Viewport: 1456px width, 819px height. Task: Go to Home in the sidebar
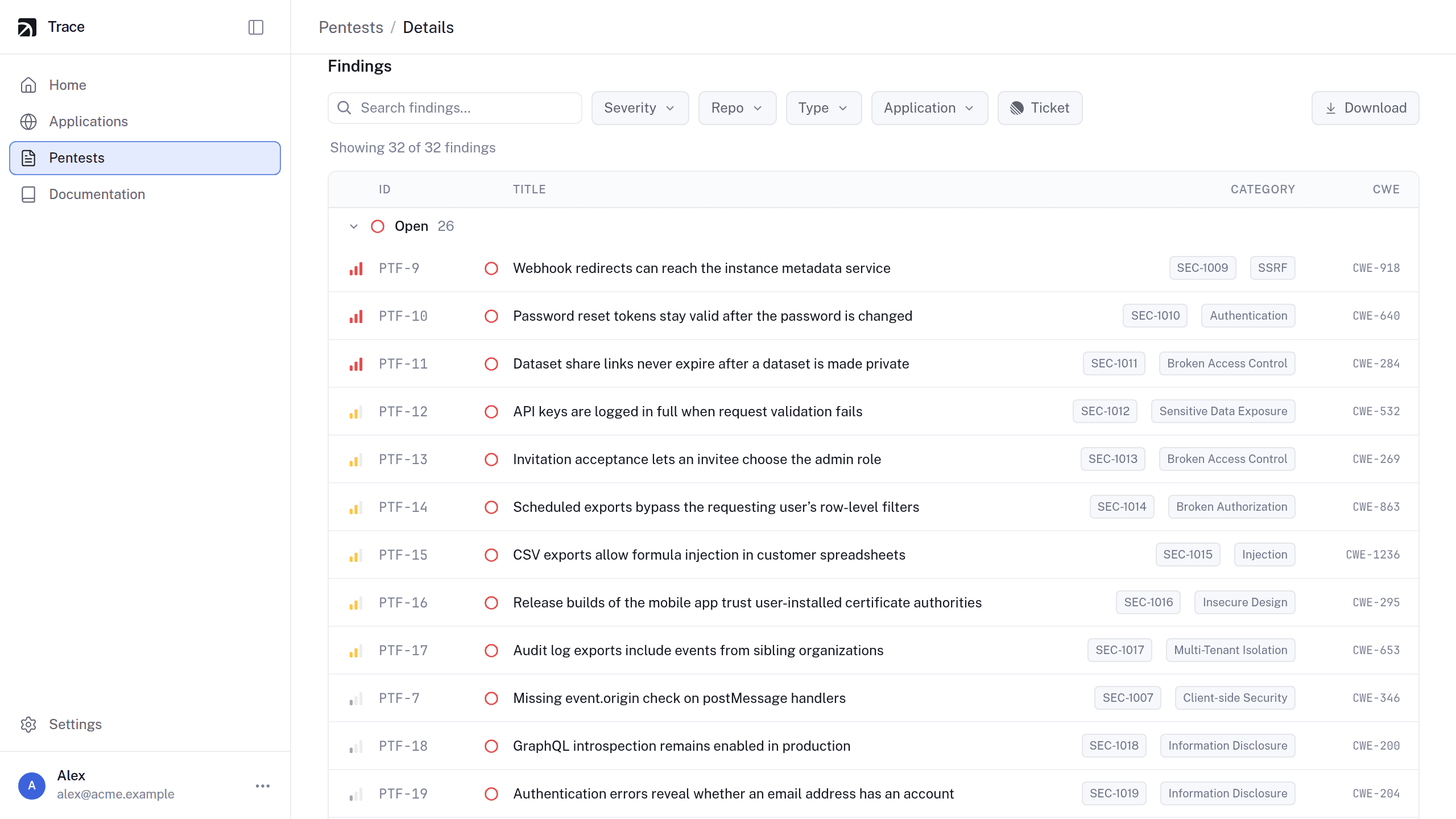point(145,85)
